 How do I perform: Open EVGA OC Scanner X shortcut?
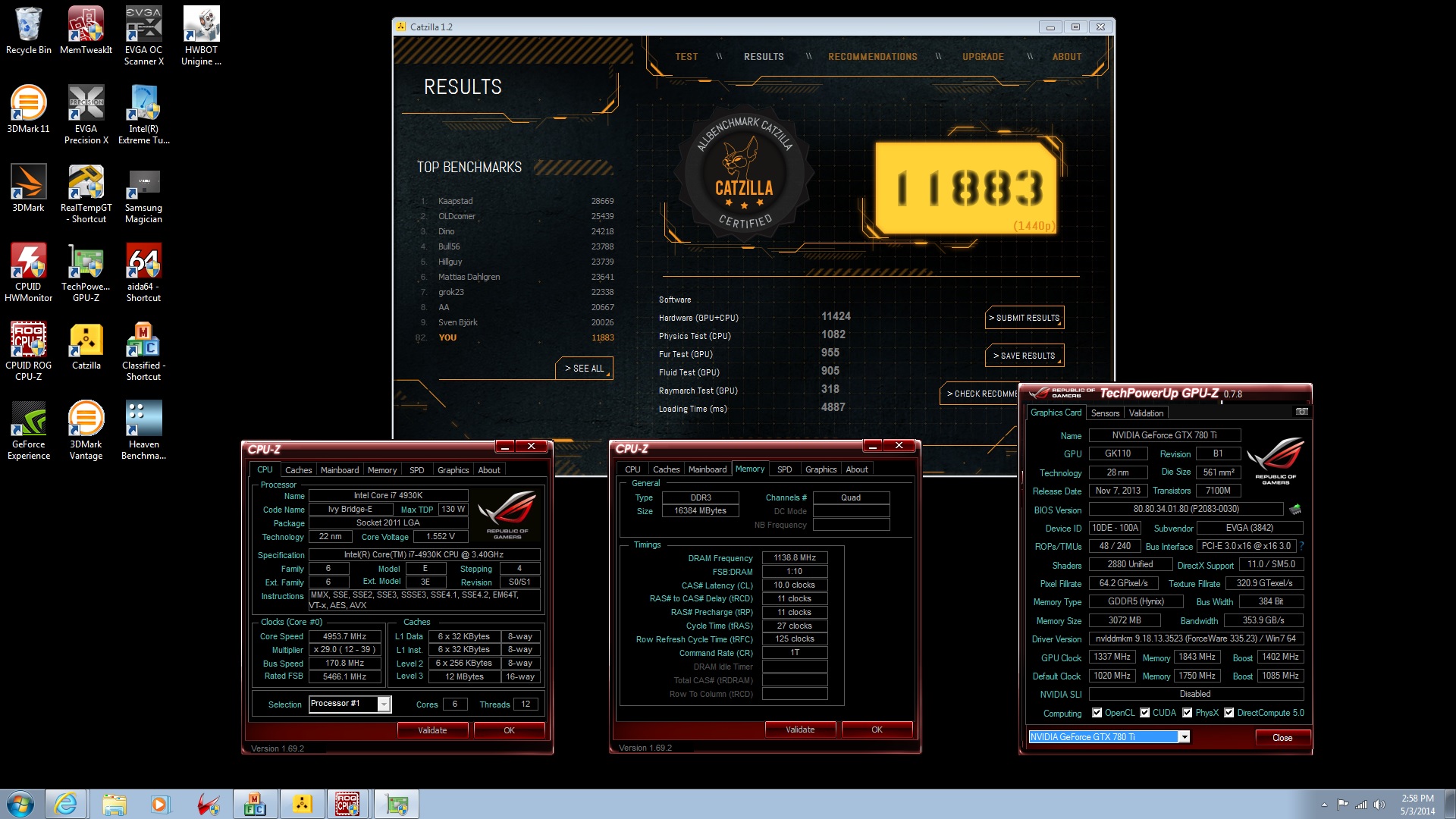[x=143, y=36]
